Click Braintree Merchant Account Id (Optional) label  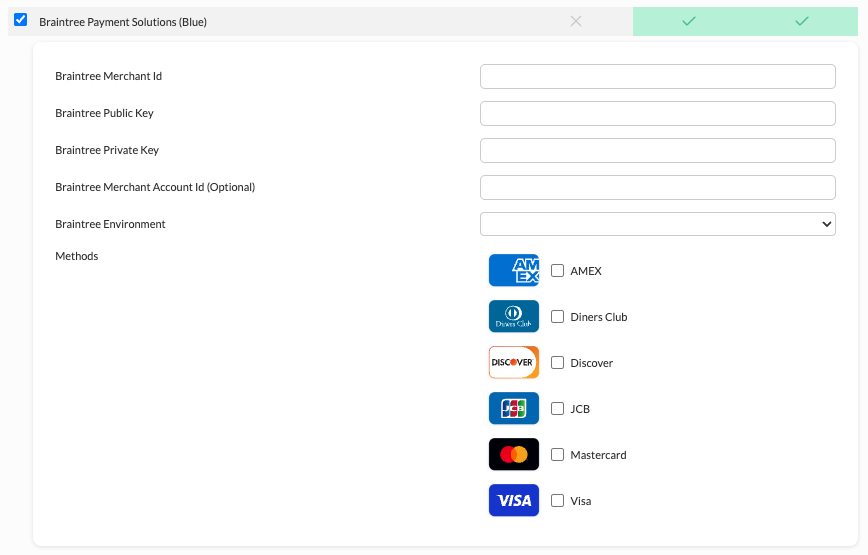155,188
